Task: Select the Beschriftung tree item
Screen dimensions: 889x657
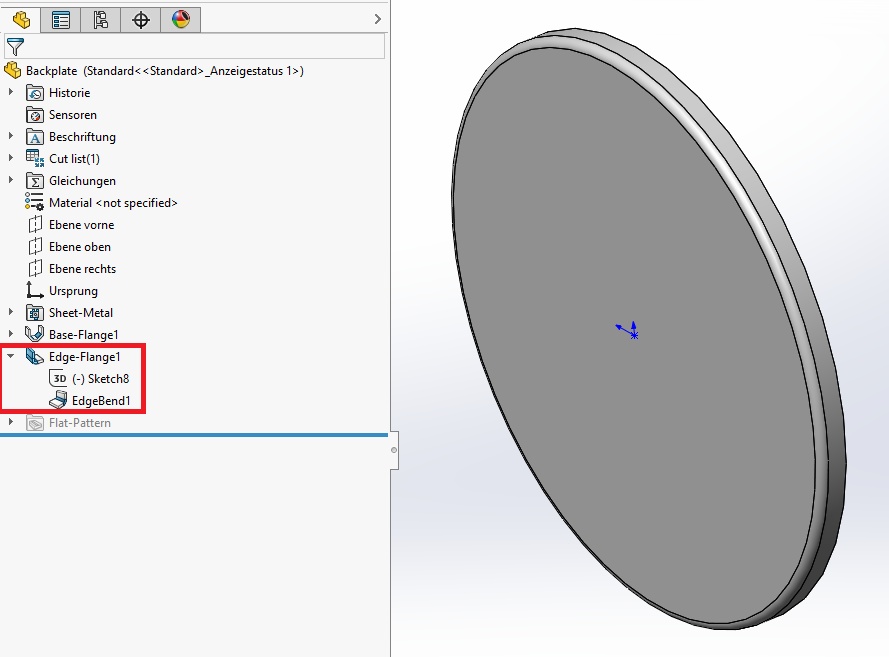Action: tap(82, 137)
